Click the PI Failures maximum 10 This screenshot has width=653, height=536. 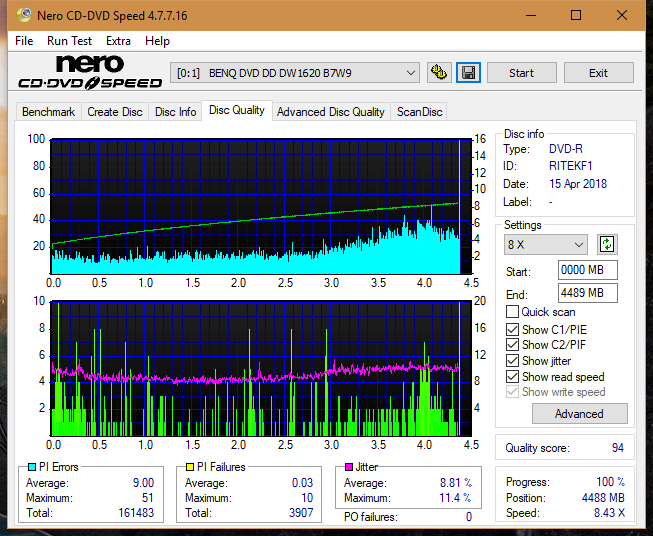pos(307,498)
